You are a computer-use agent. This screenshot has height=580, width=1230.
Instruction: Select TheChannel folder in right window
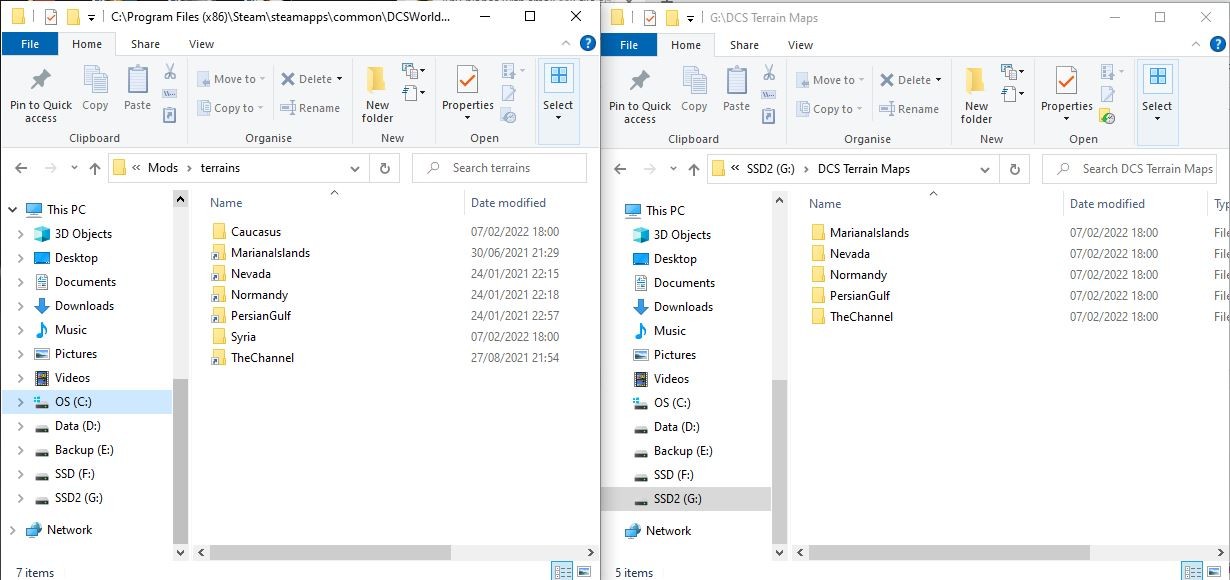coord(861,317)
